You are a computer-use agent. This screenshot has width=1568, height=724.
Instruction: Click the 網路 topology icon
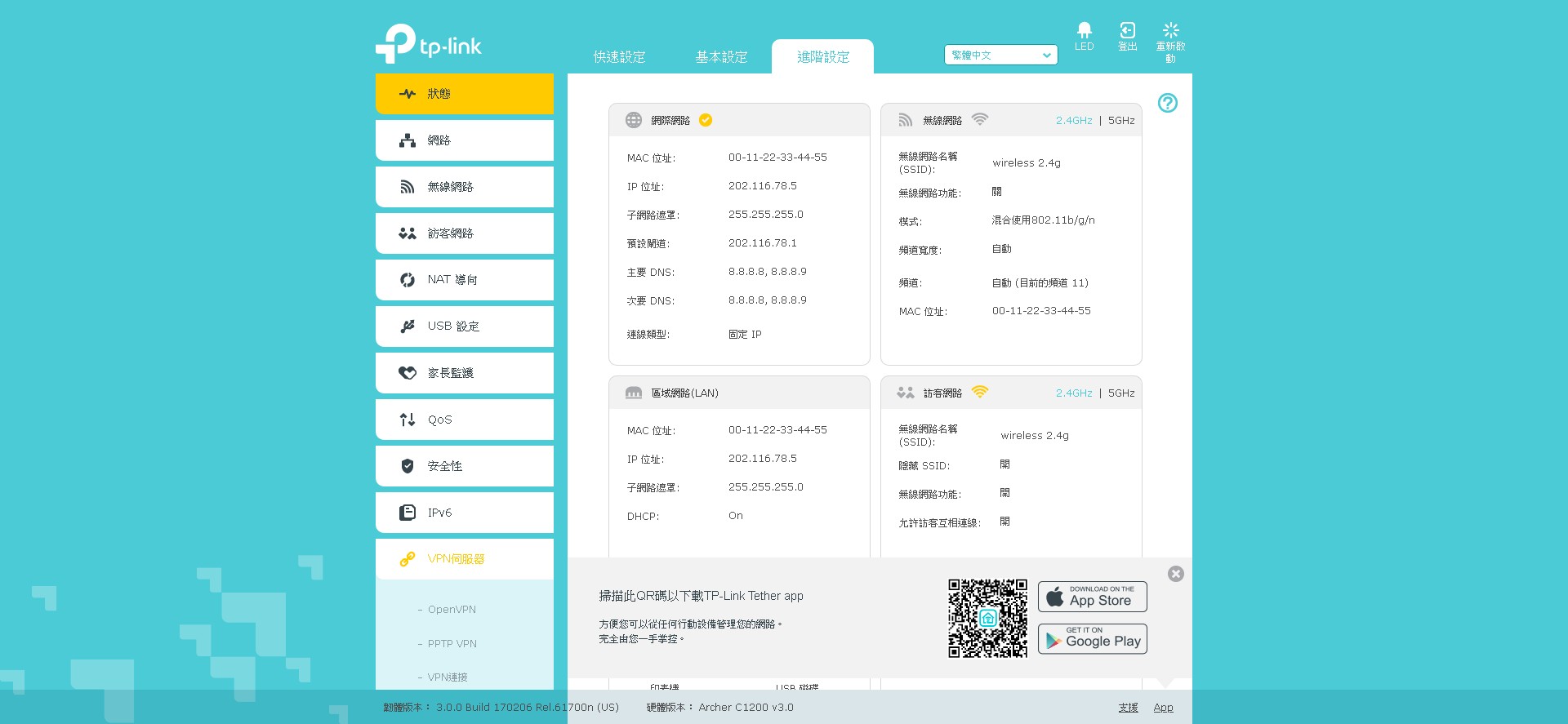coord(408,140)
